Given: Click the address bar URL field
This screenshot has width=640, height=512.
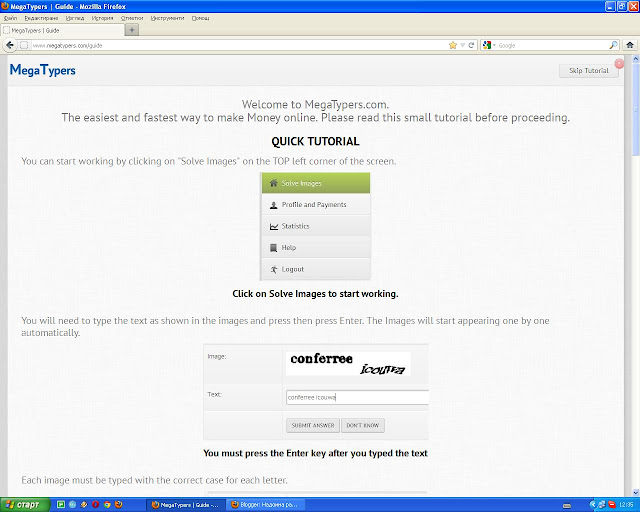Looking at the screenshot, I should click(239, 45).
